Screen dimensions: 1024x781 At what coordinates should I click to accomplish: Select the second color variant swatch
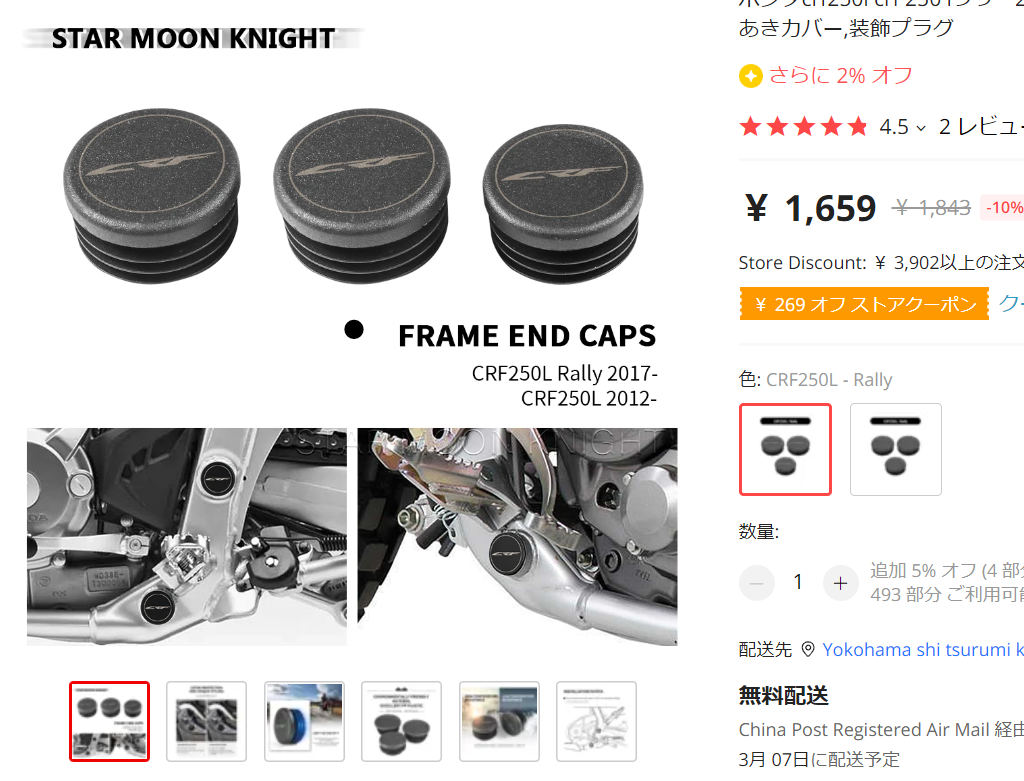click(x=895, y=449)
